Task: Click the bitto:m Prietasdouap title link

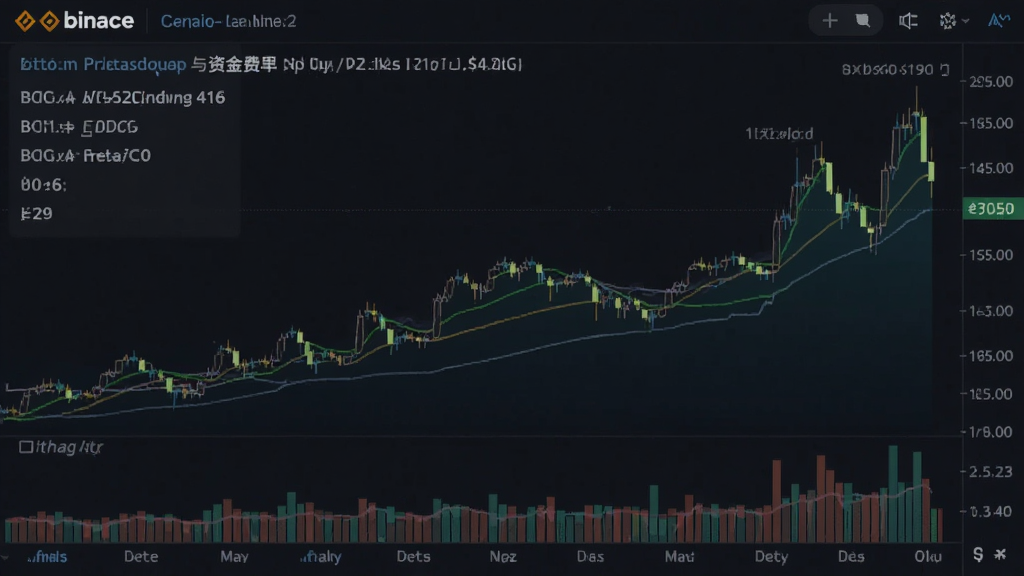Action: pos(103,65)
